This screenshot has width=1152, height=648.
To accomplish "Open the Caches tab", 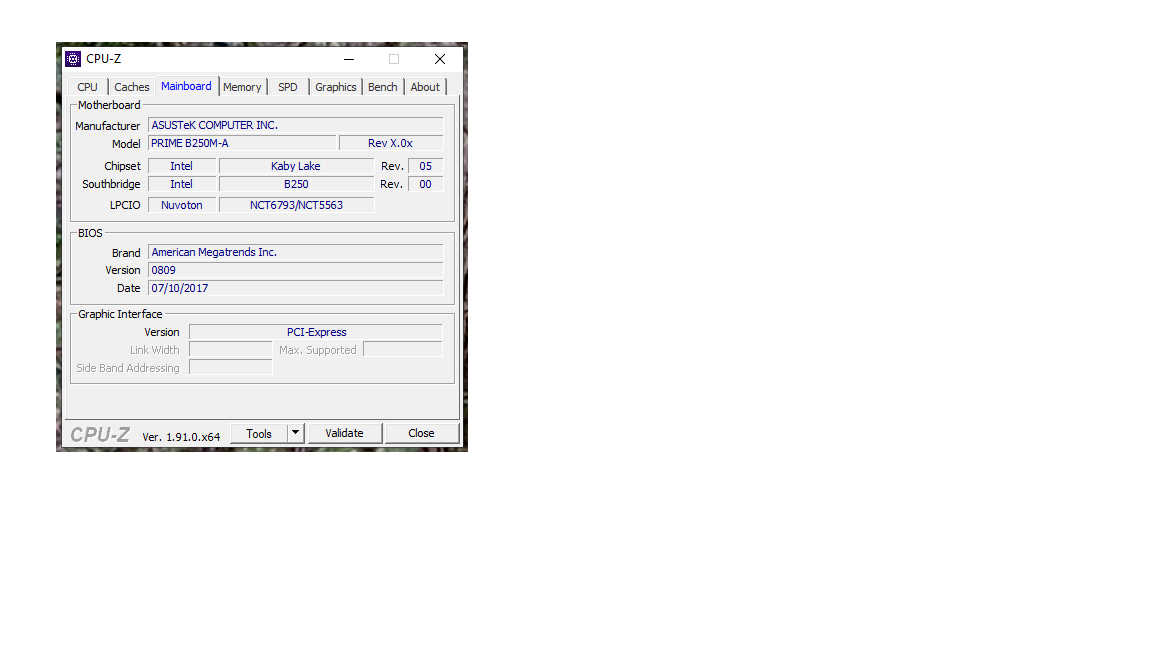I will [132, 87].
